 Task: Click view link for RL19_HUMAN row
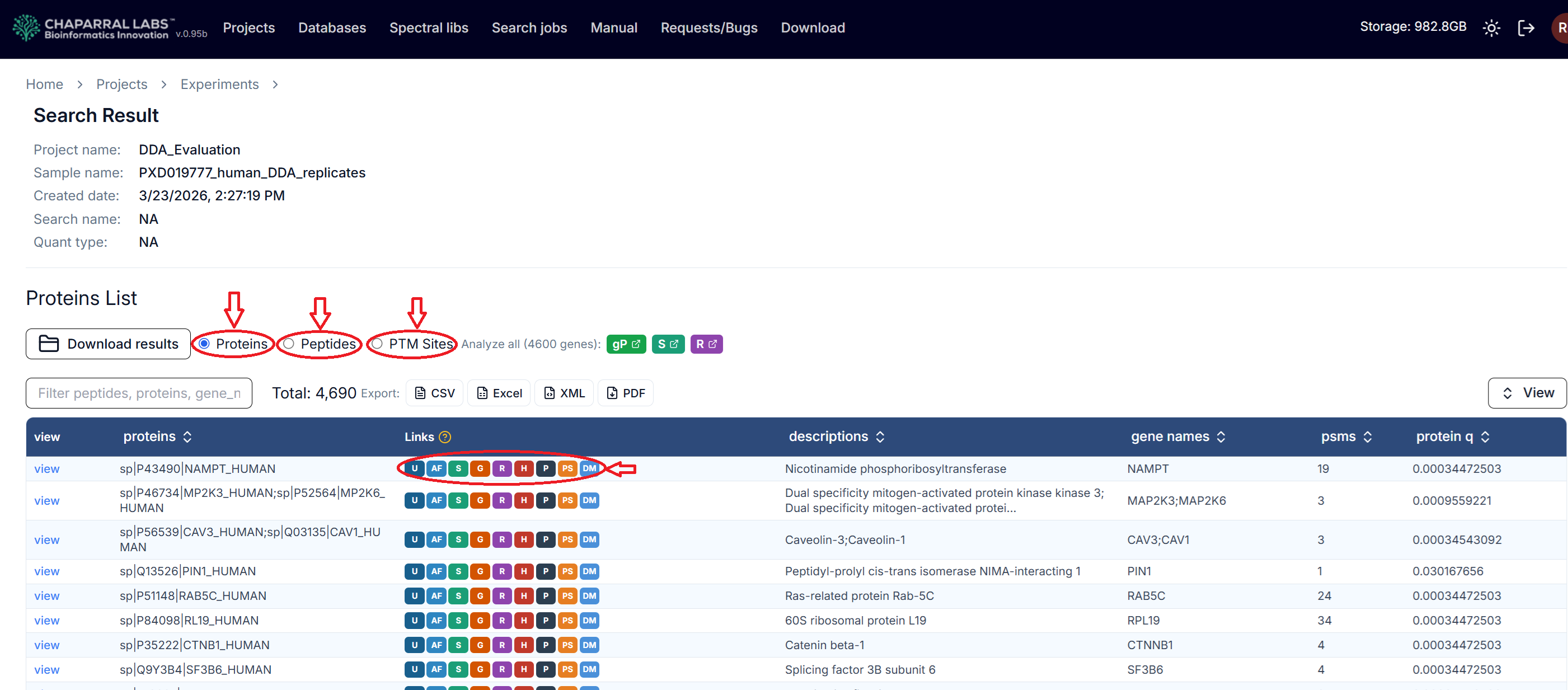47,621
